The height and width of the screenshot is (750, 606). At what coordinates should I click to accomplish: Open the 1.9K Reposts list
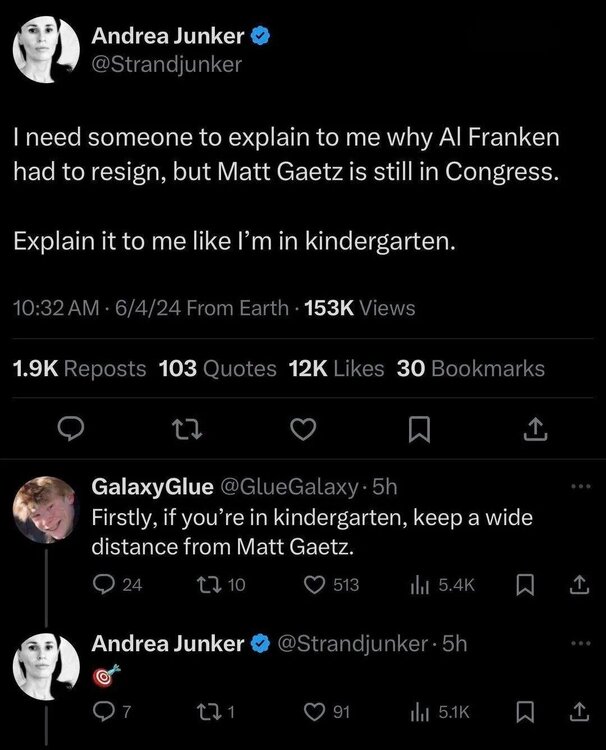(79, 369)
